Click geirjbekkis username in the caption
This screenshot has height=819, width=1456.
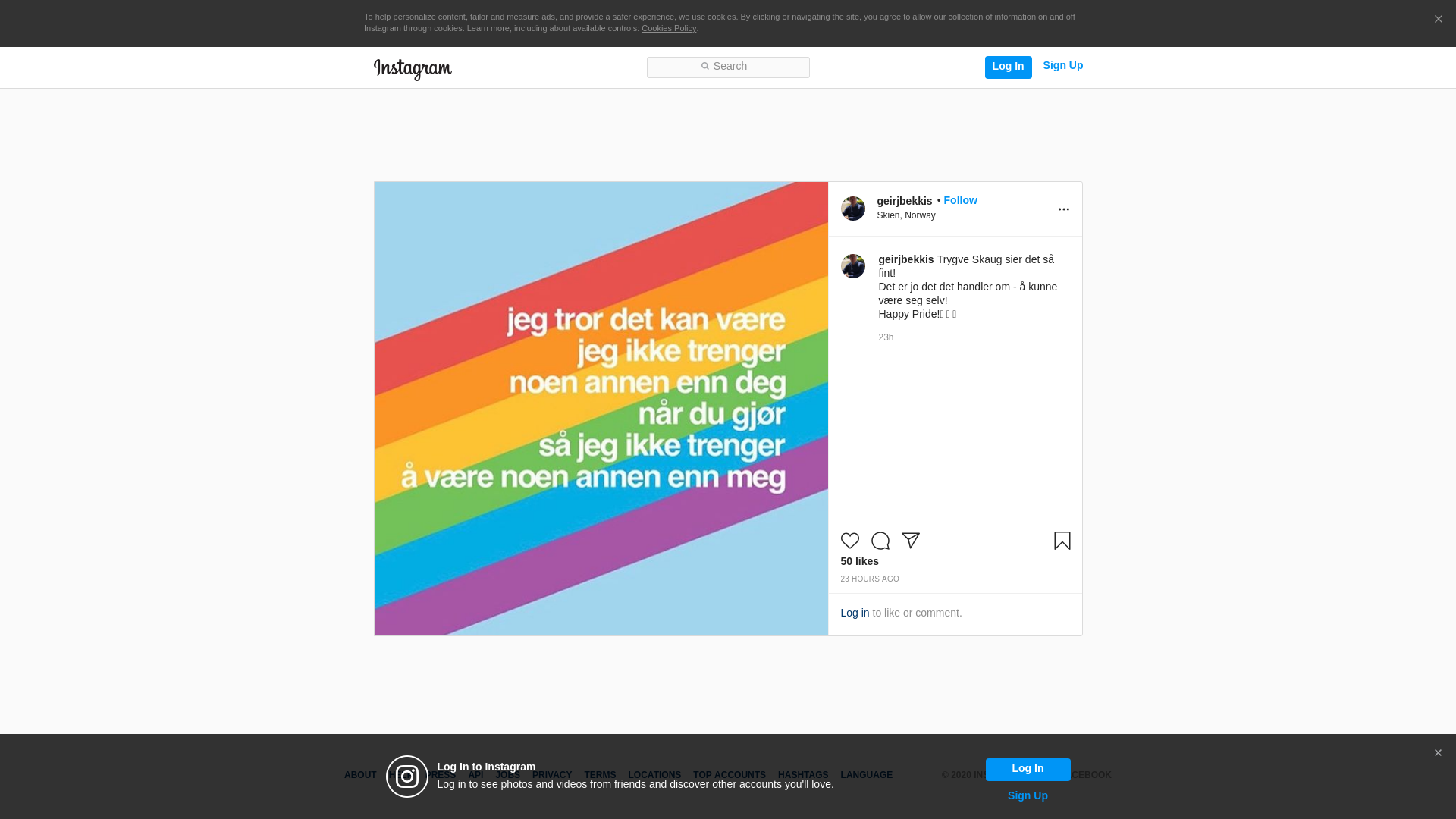coord(905,259)
